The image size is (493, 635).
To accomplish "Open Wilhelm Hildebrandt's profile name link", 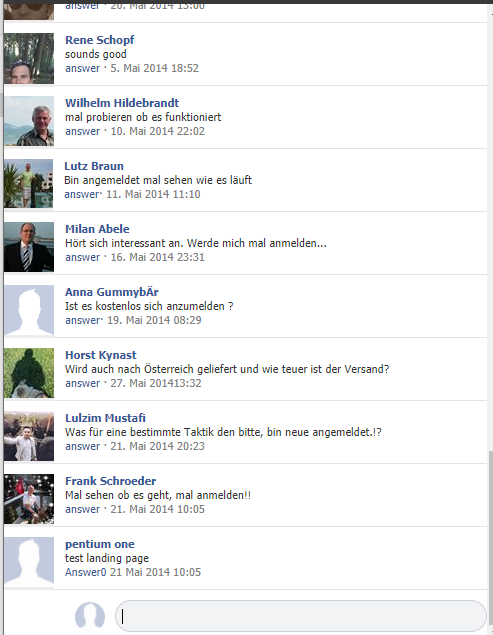I will tap(122, 103).
